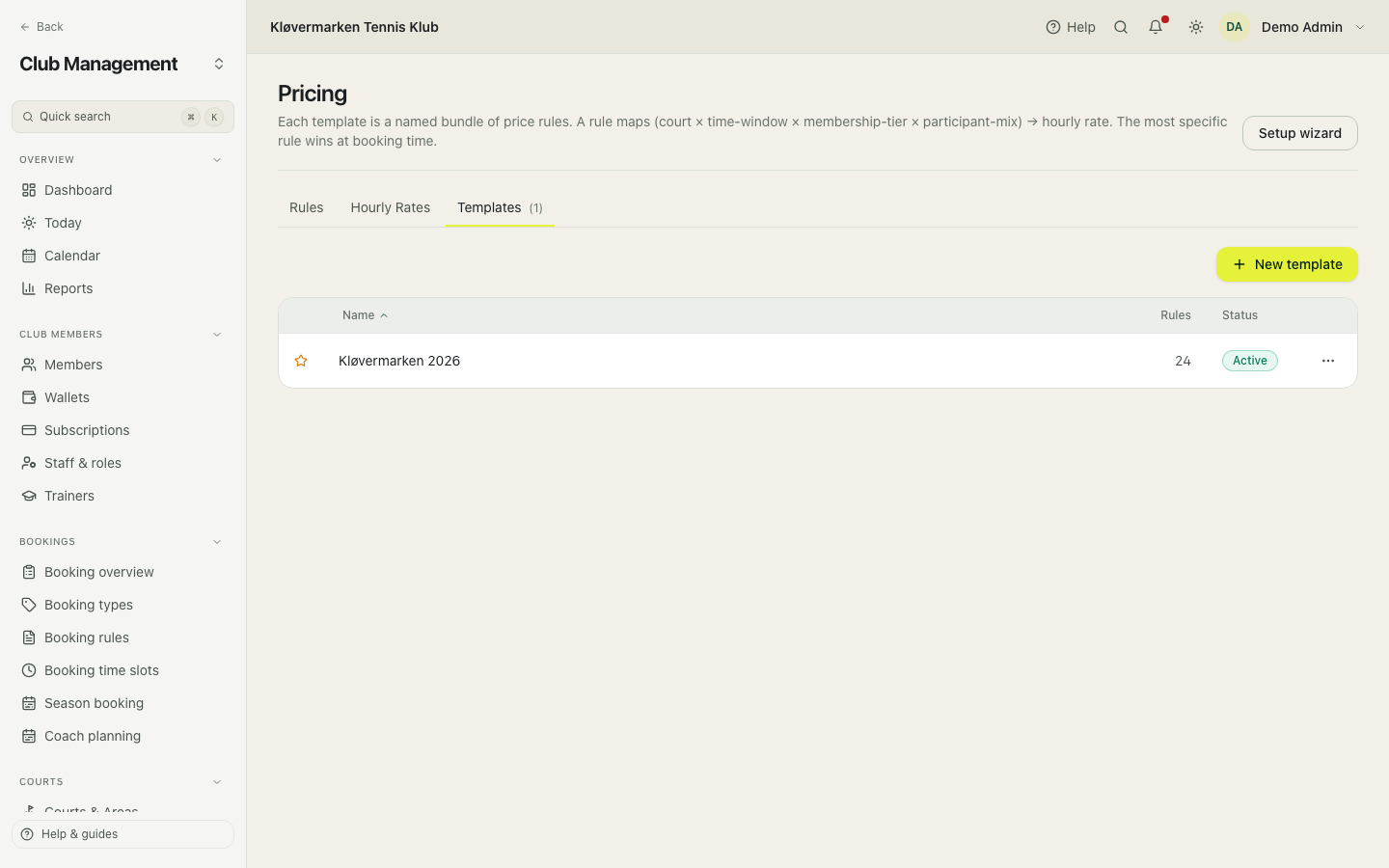
Task: Click the Active status badge
Action: pyautogui.click(x=1250, y=361)
